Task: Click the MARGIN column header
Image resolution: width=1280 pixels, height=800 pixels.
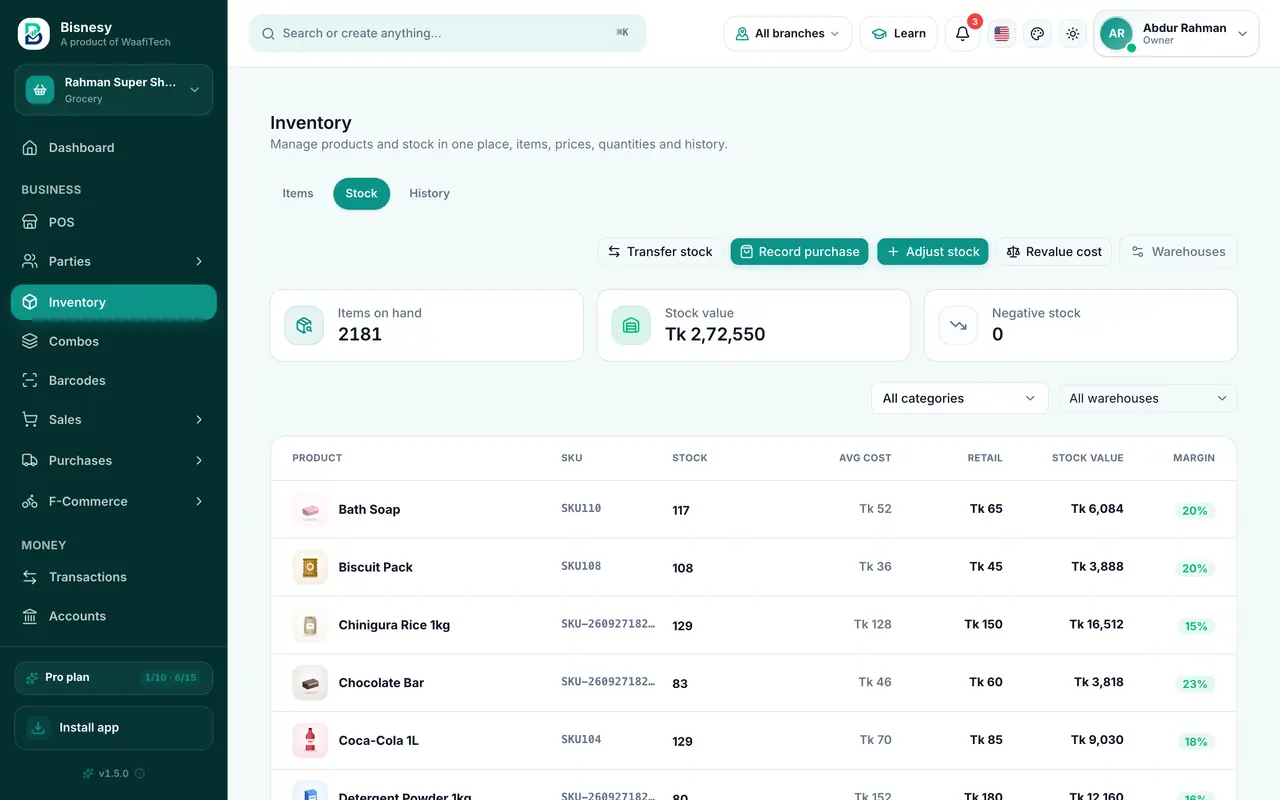Action: [x=1194, y=458]
